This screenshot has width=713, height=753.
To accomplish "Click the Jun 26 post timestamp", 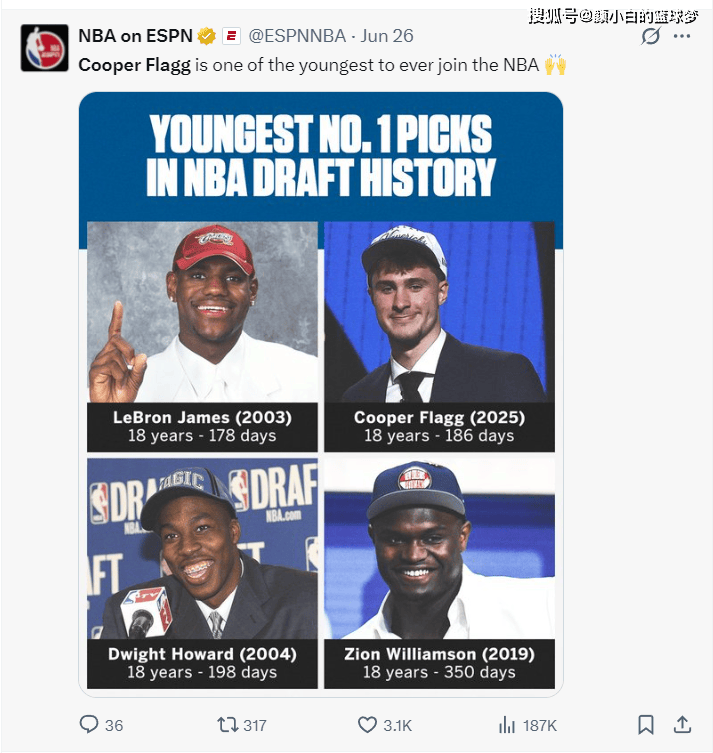I will tap(388, 36).
